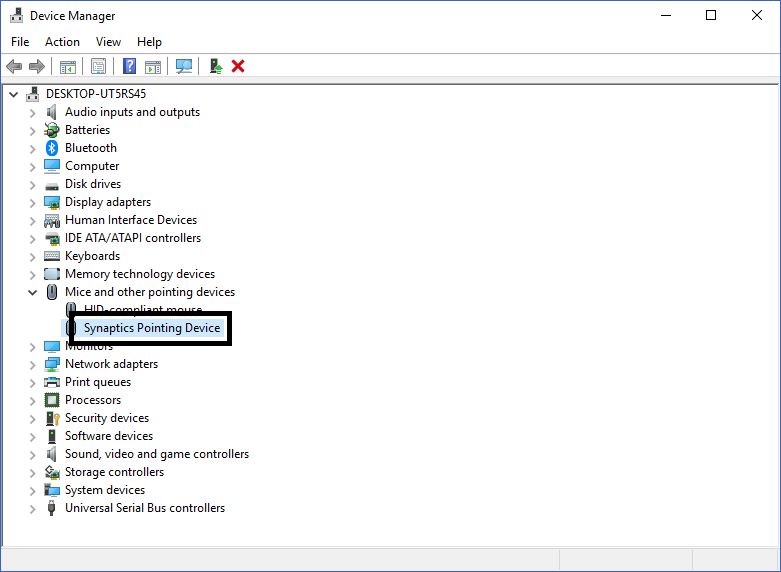
Task: Expand the Processors chevron
Action: tap(32, 401)
